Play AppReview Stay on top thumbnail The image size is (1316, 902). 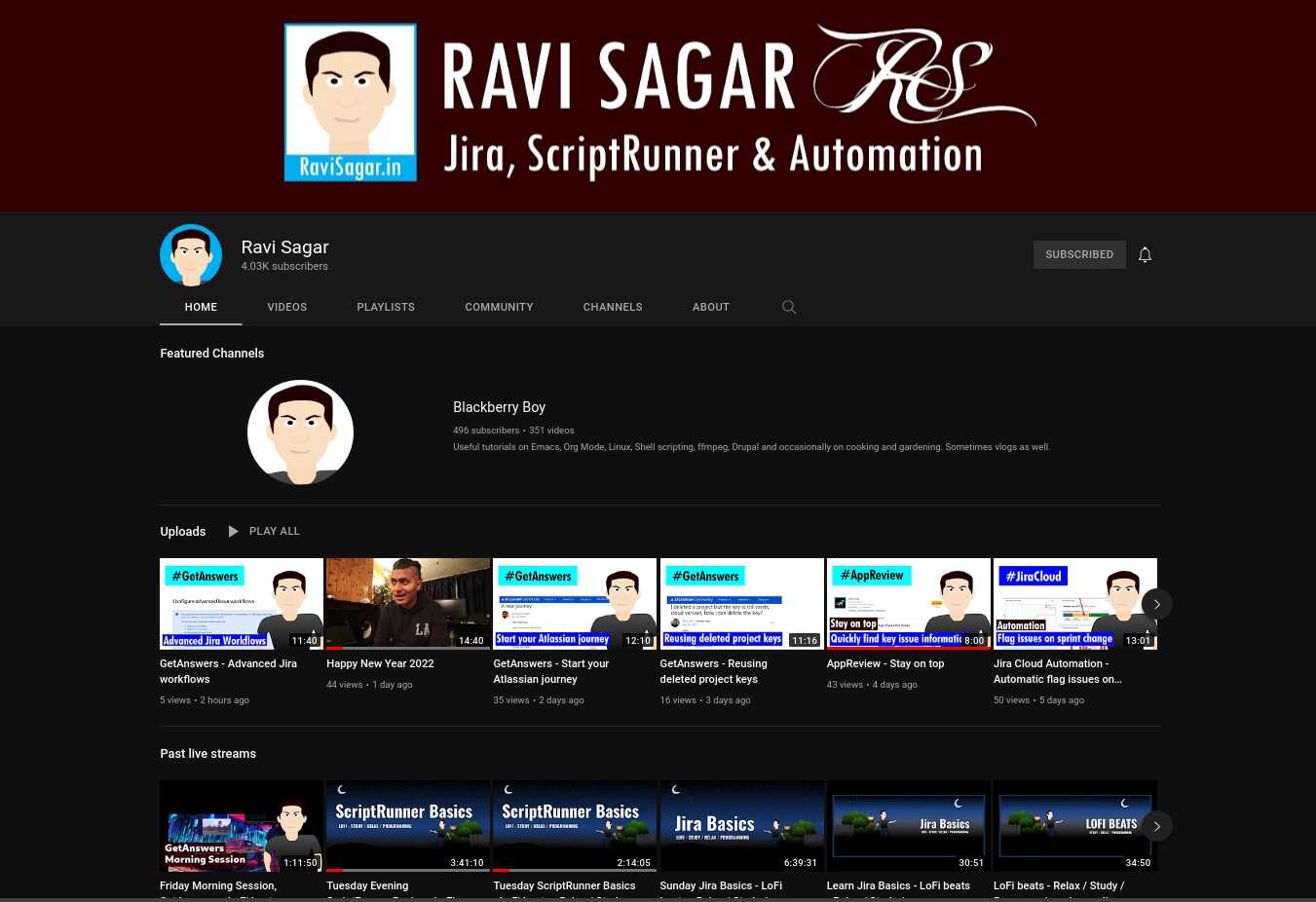click(x=909, y=604)
